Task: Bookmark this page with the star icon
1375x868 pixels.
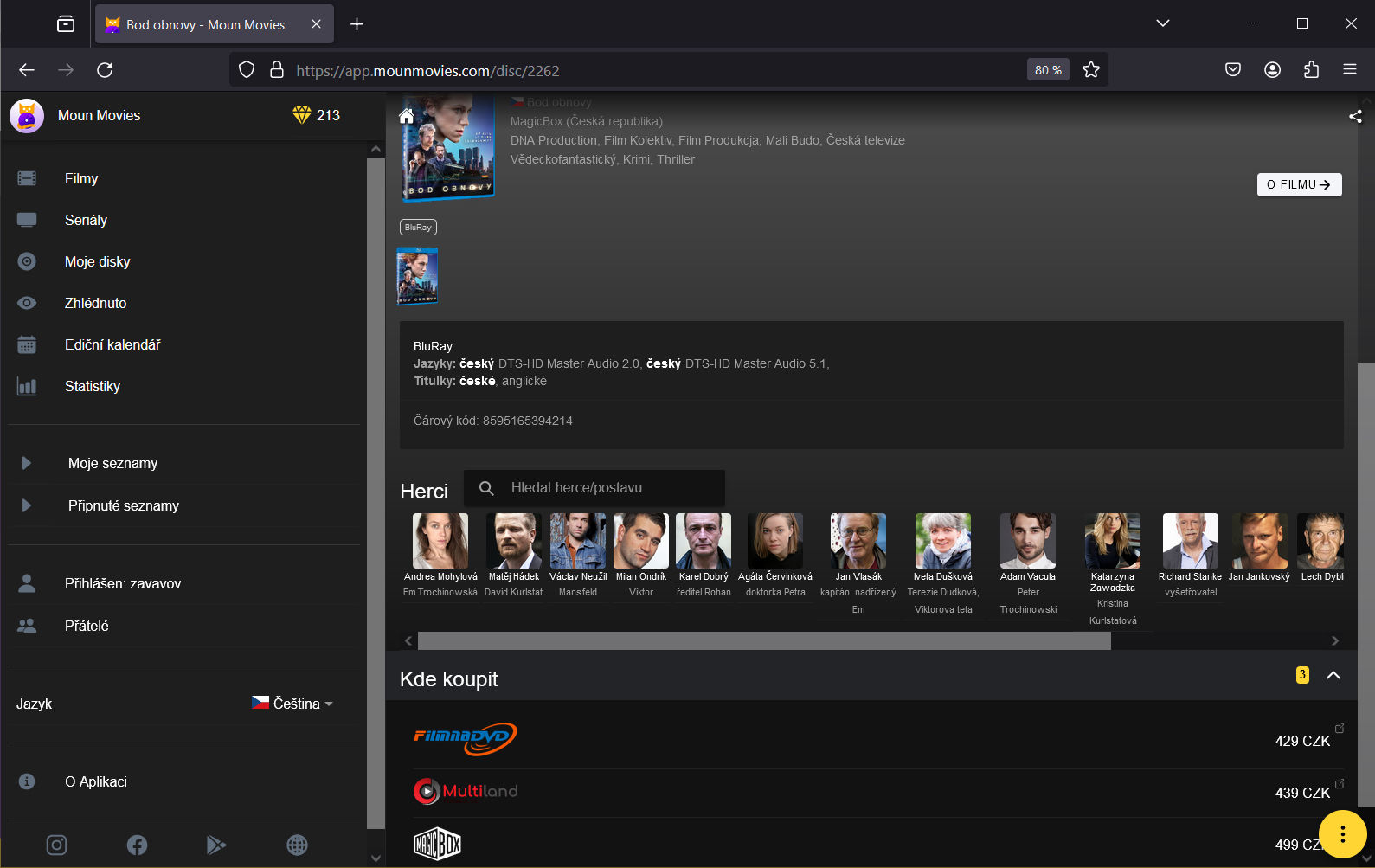Action: pos(1090,70)
